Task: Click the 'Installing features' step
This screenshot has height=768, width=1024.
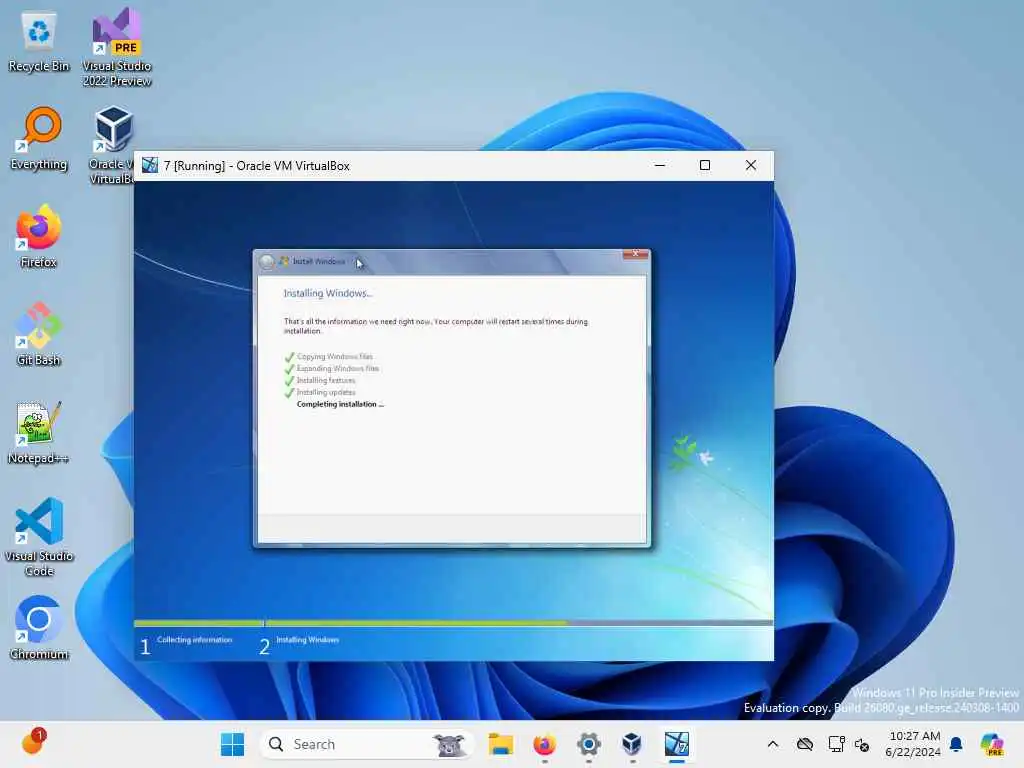Action: coord(326,380)
